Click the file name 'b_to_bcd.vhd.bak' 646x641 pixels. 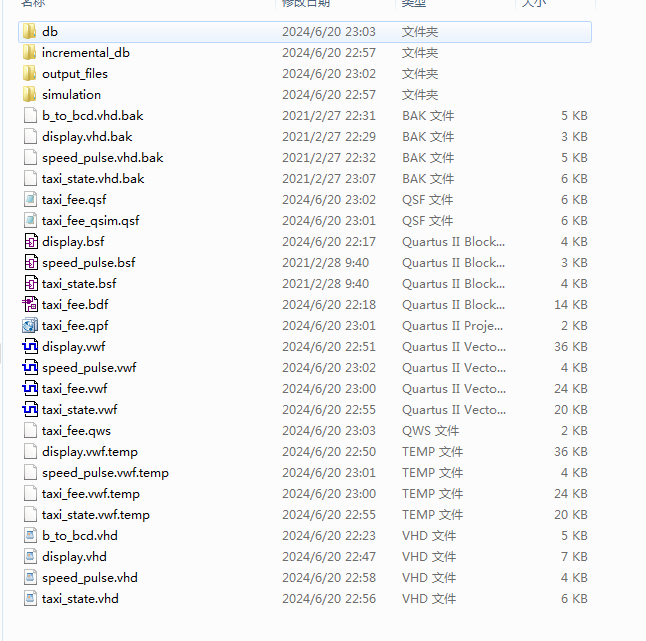92,116
